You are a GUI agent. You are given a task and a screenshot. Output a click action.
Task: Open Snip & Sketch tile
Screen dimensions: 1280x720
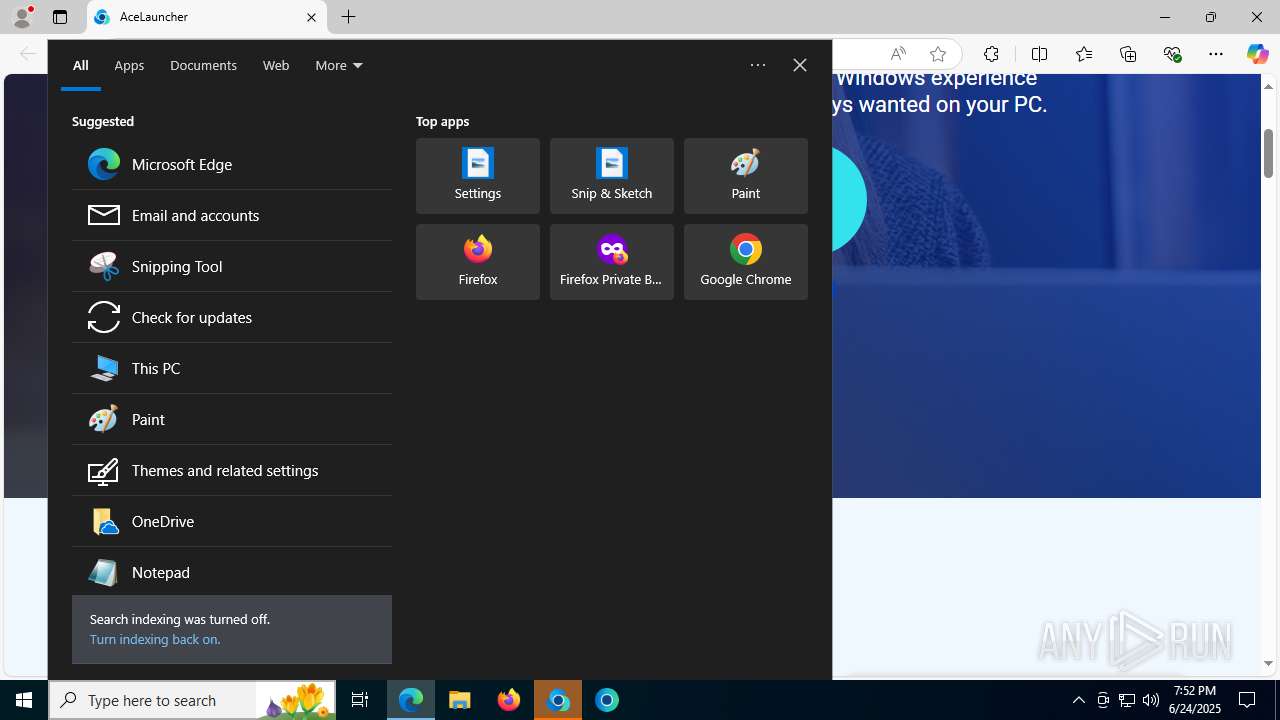(x=612, y=176)
